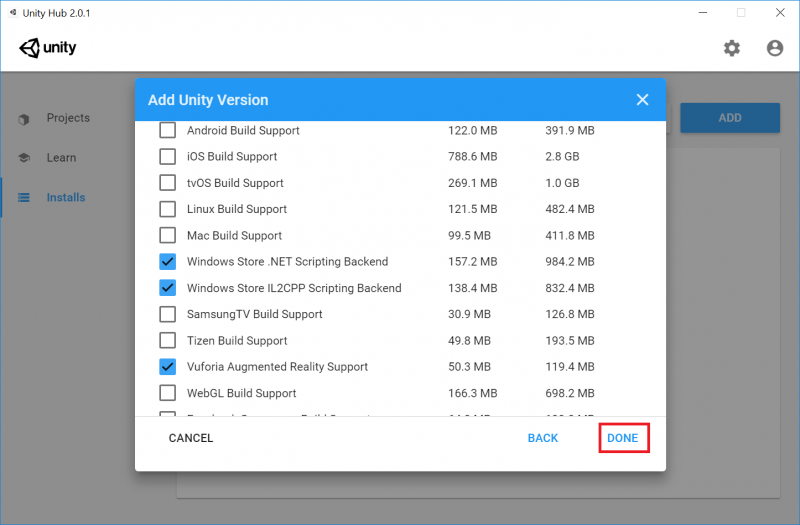
Task: Minimize the Unity Hub window
Action: click(x=703, y=12)
